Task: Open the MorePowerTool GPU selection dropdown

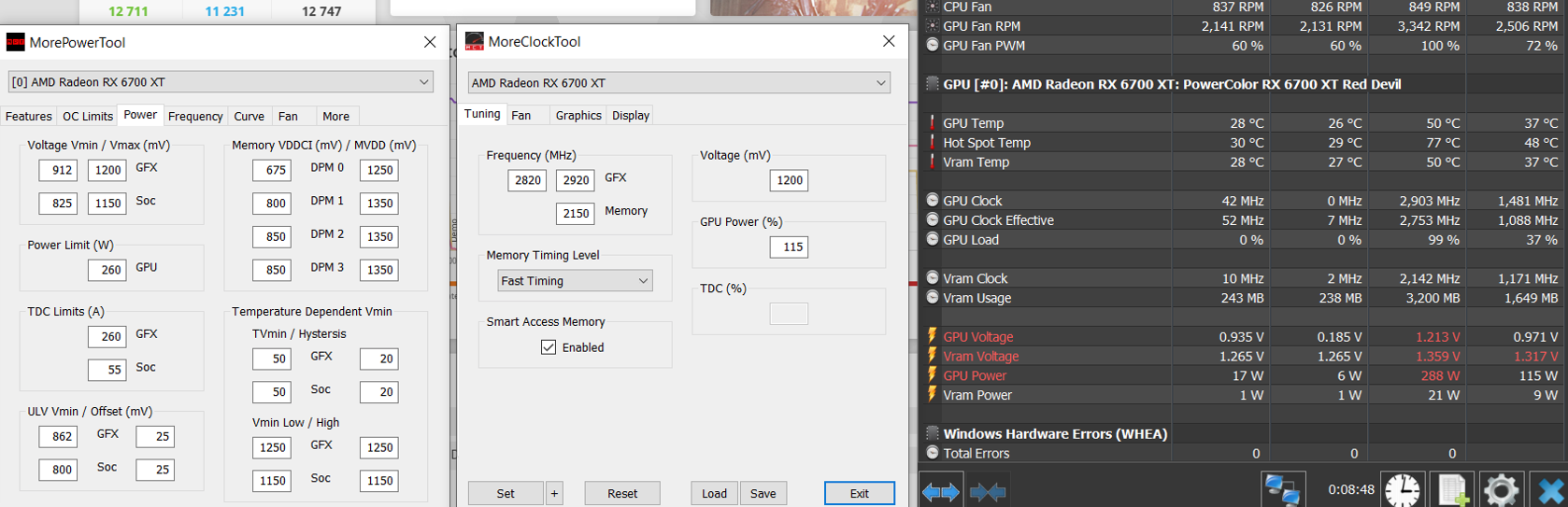Action: coord(221,82)
